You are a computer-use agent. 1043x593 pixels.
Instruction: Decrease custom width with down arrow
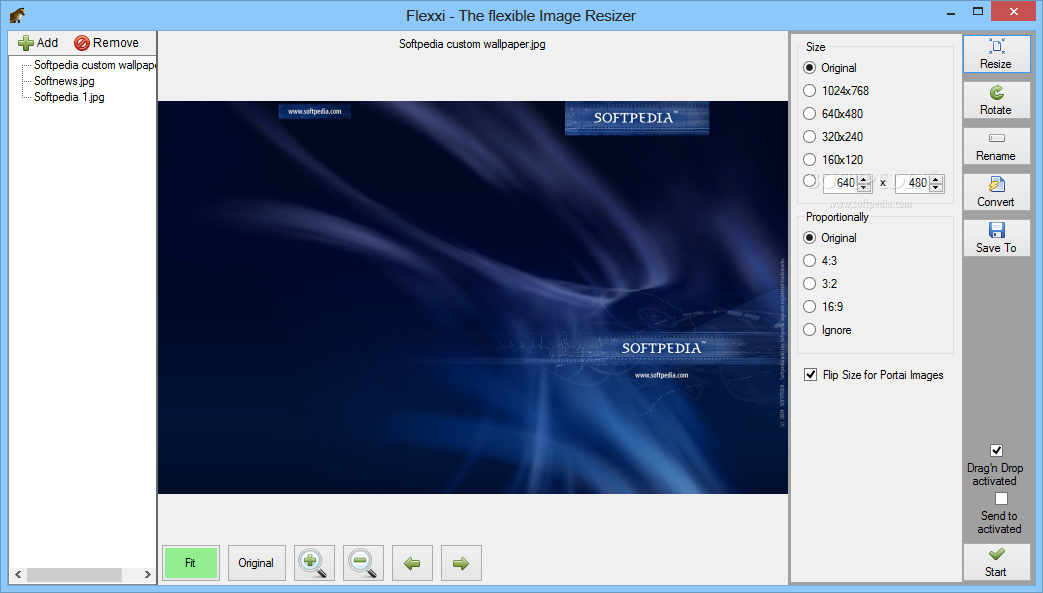864,188
